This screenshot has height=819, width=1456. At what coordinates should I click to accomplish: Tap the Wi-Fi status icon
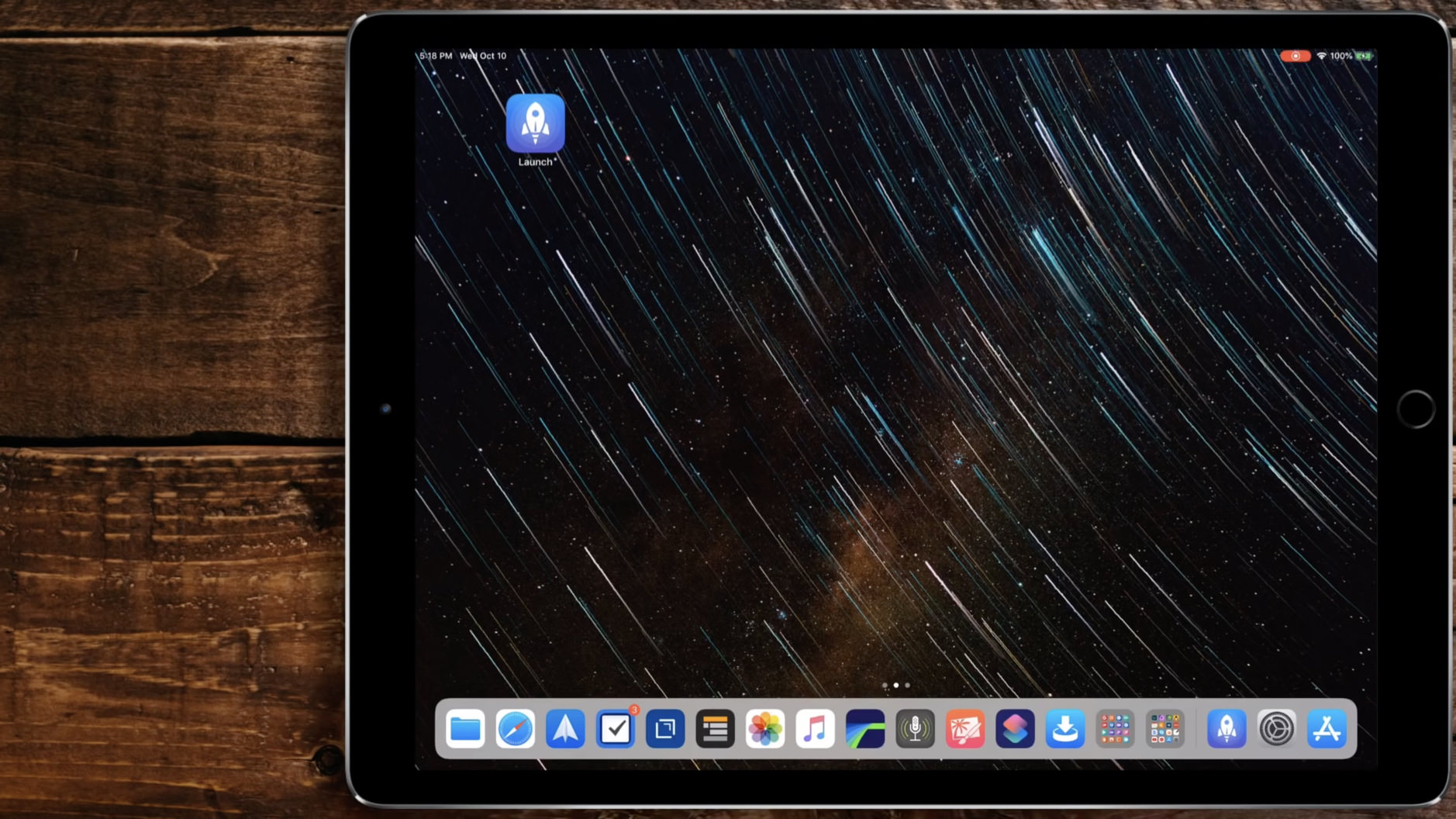pos(1321,56)
